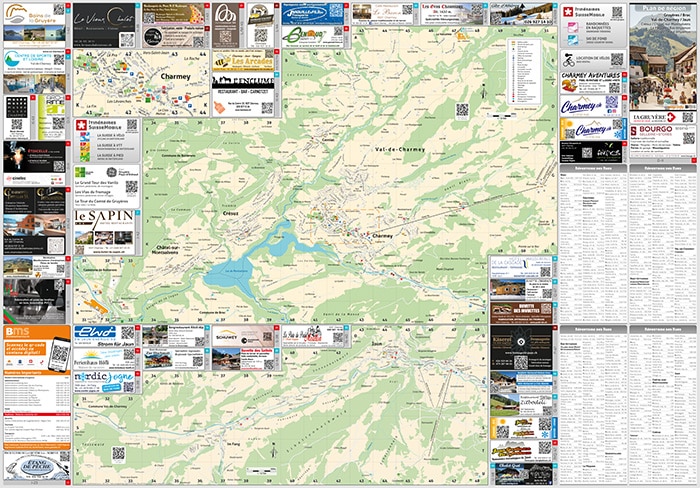Click the Im Fang place label
The height and width of the screenshot is (488, 700).
pos(233,444)
